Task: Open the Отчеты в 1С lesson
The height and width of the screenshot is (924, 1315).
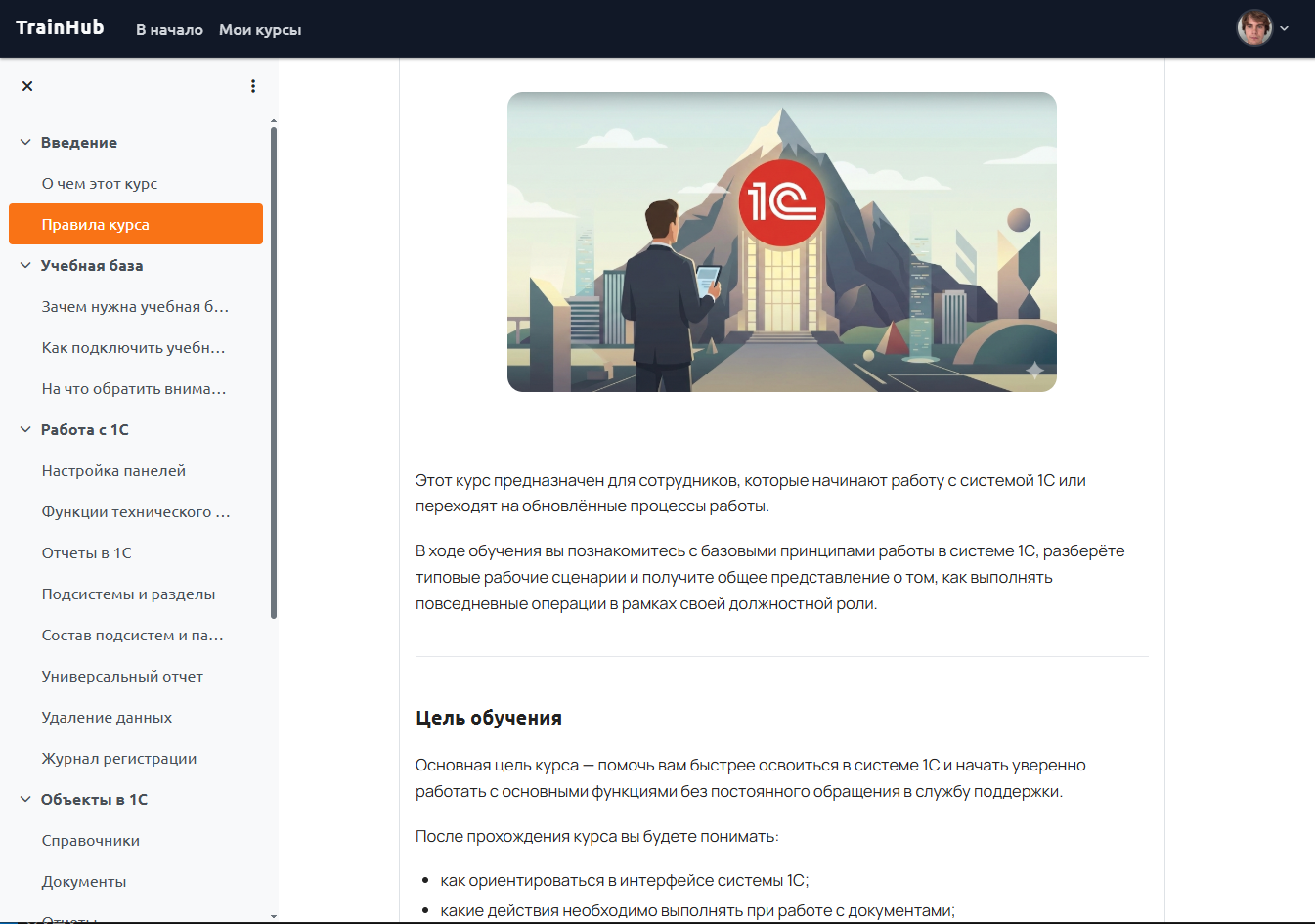Action: pos(87,553)
